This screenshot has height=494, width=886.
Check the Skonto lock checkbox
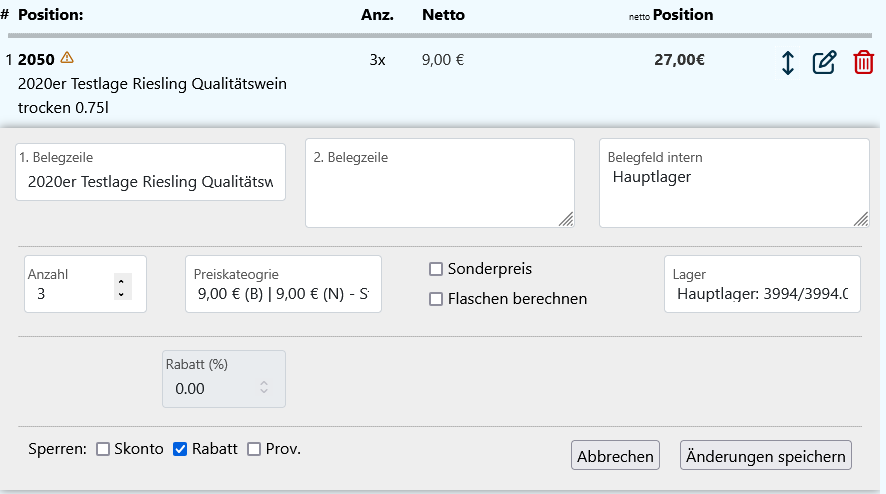click(x=103, y=450)
